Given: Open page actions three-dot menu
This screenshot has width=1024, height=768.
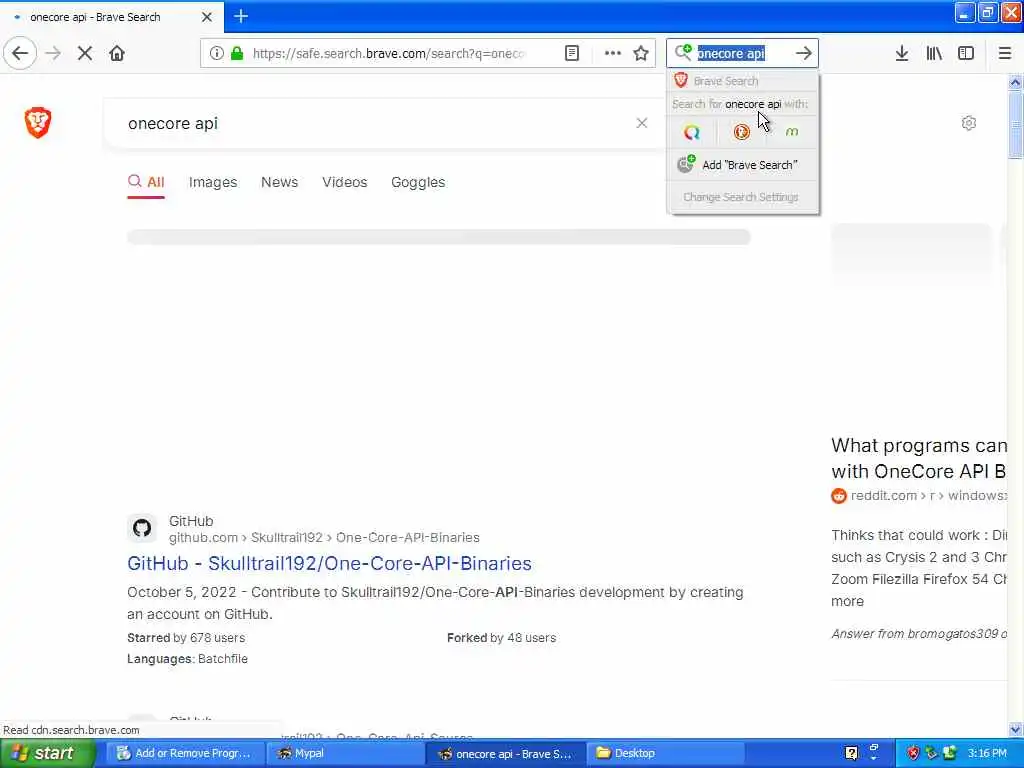Looking at the screenshot, I should [613, 54].
